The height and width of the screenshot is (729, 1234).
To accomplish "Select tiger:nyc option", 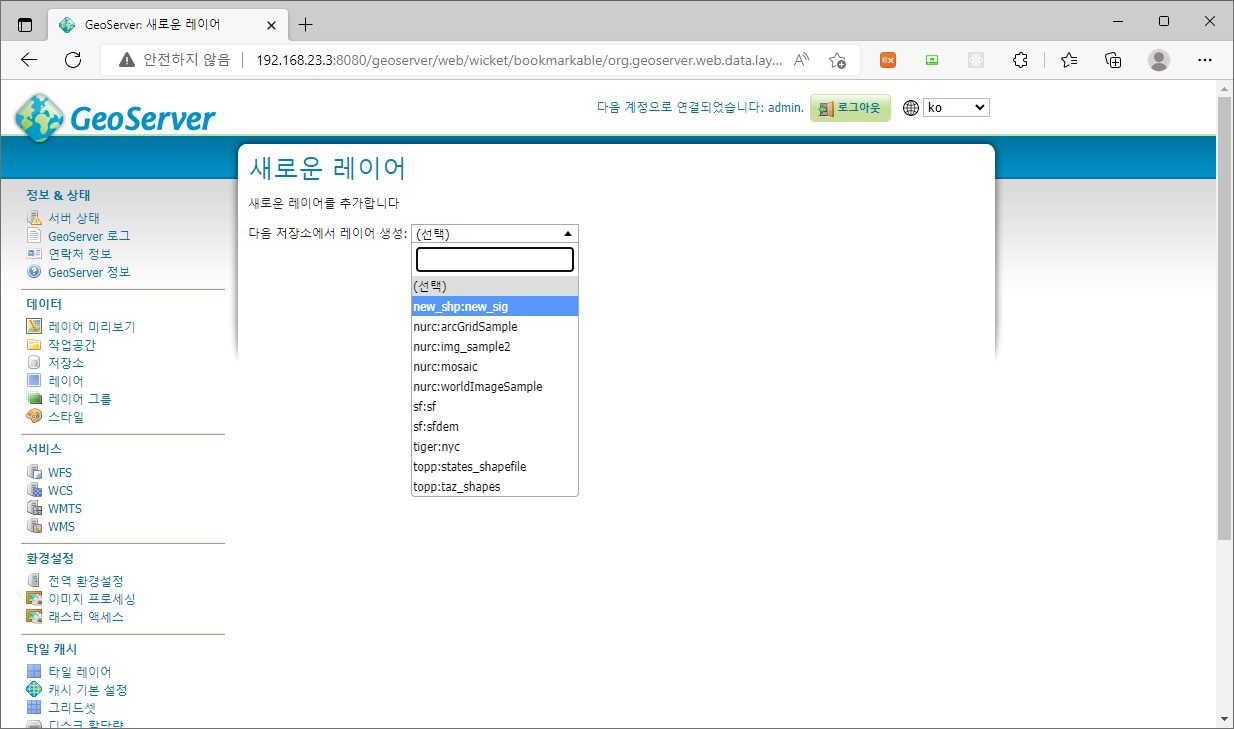I will click(495, 447).
